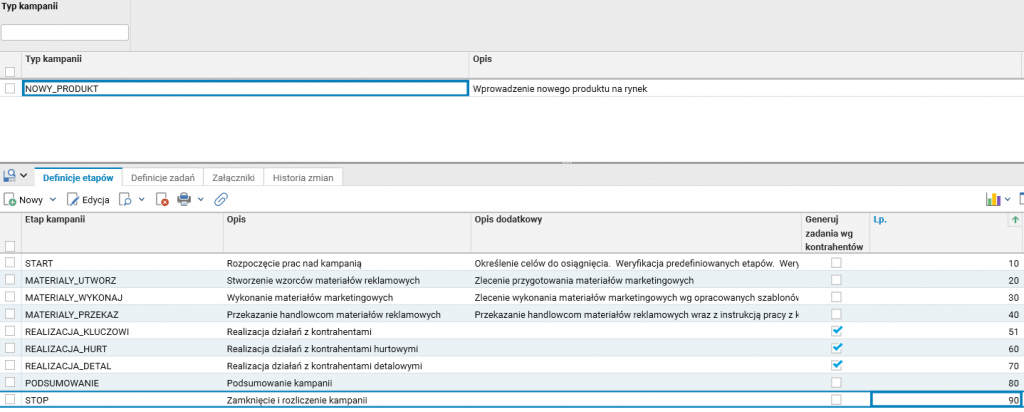Screen dimensions: 1024x412
Task: Expand the bar chart dropdown arrow
Action: click(x=1008, y=200)
